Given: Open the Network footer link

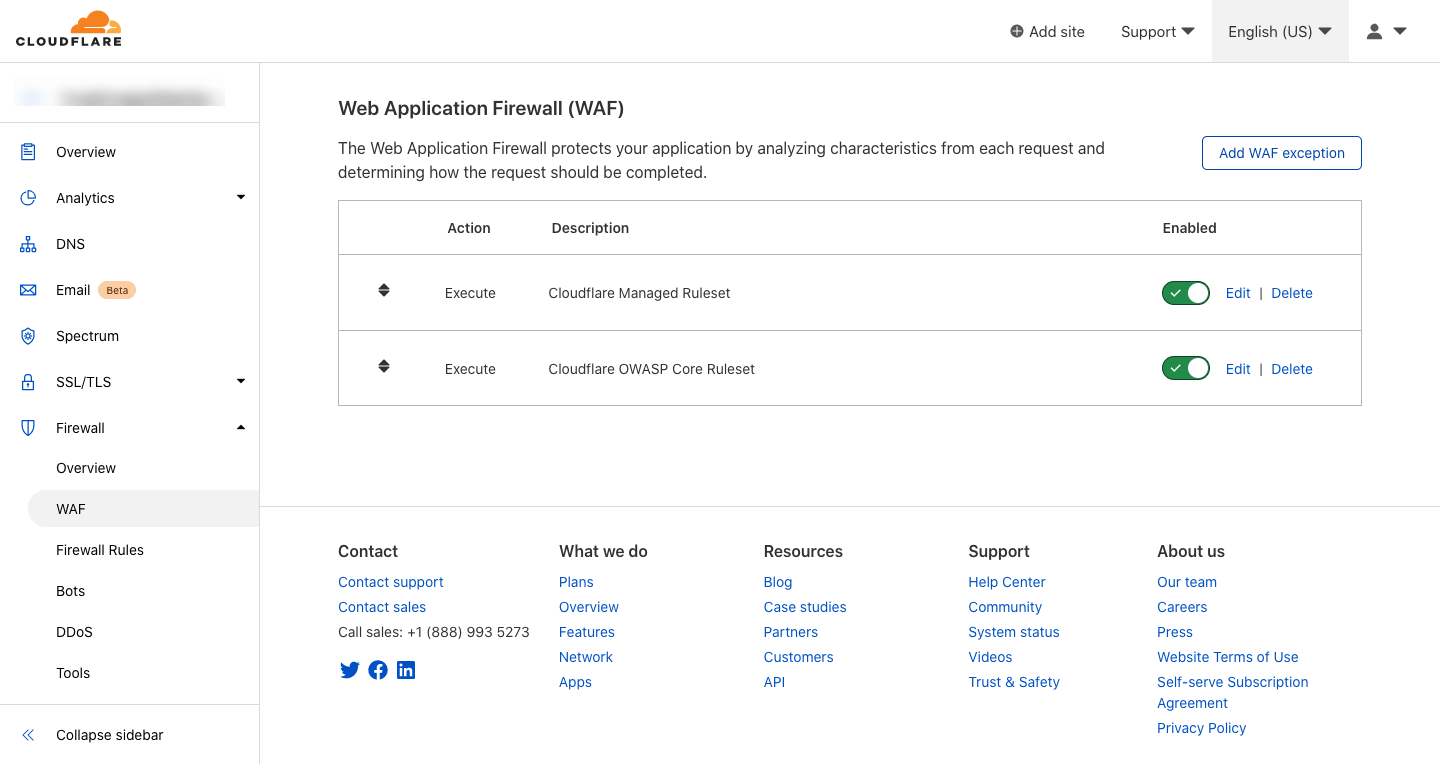Looking at the screenshot, I should pos(586,657).
